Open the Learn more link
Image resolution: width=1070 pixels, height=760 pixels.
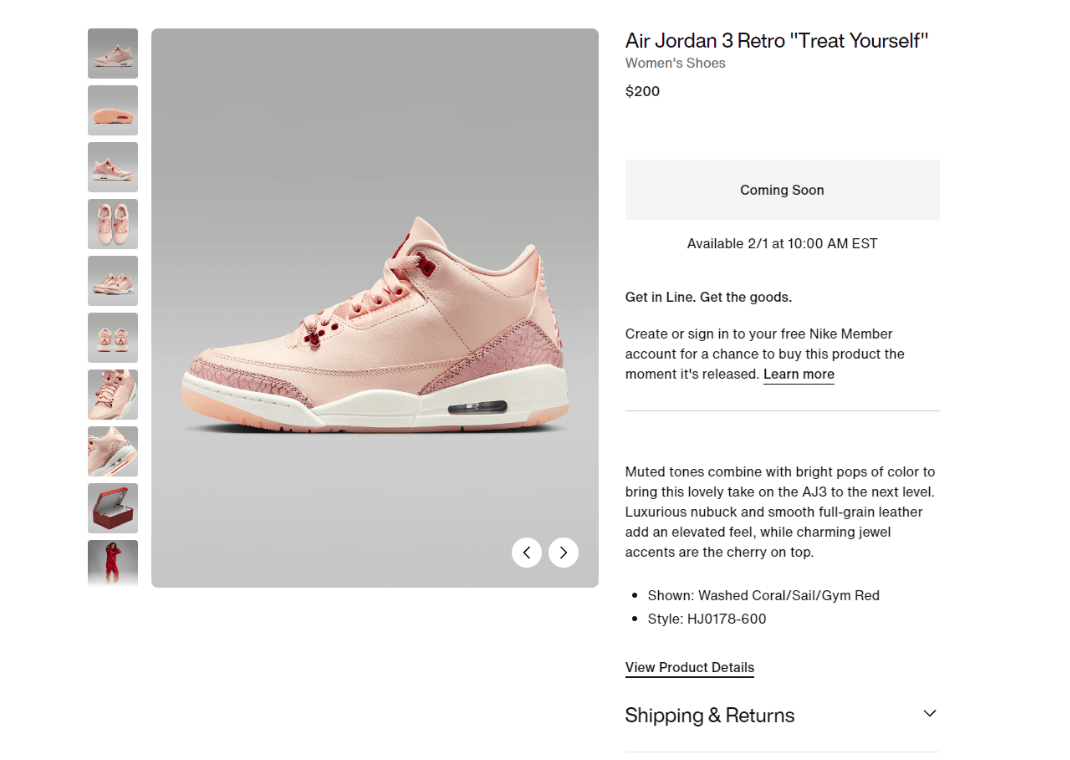point(798,374)
